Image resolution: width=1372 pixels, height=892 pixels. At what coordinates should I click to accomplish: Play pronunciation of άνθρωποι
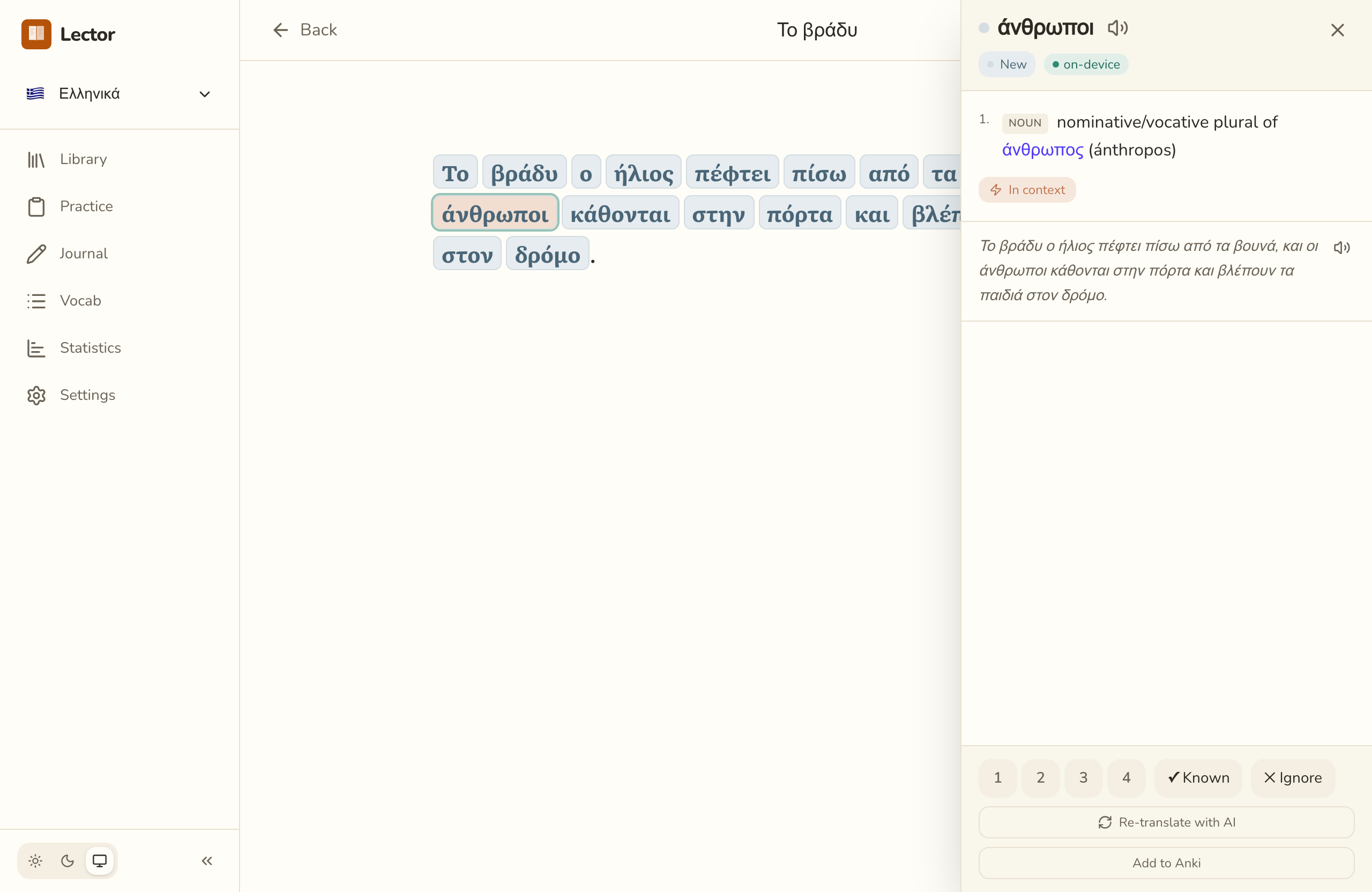pos(1118,28)
